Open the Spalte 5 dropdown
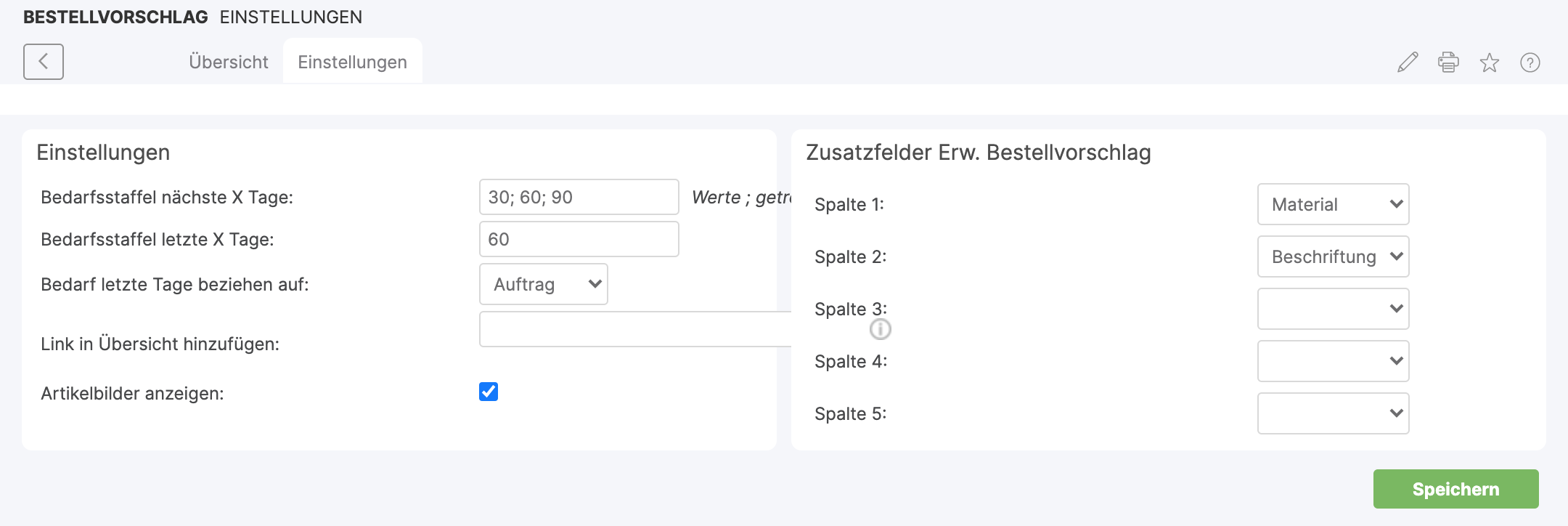This screenshot has height=526, width=1568. (1333, 413)
